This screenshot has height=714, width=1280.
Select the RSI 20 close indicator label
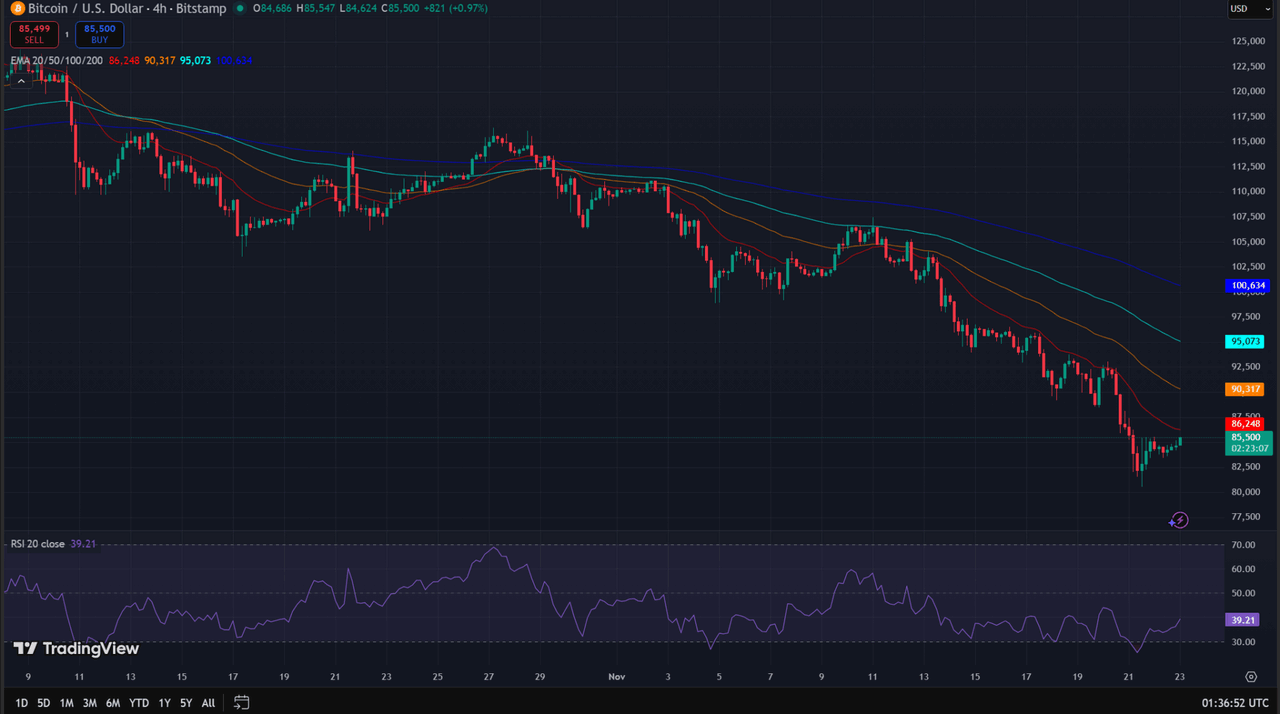(x=38, y=544)
